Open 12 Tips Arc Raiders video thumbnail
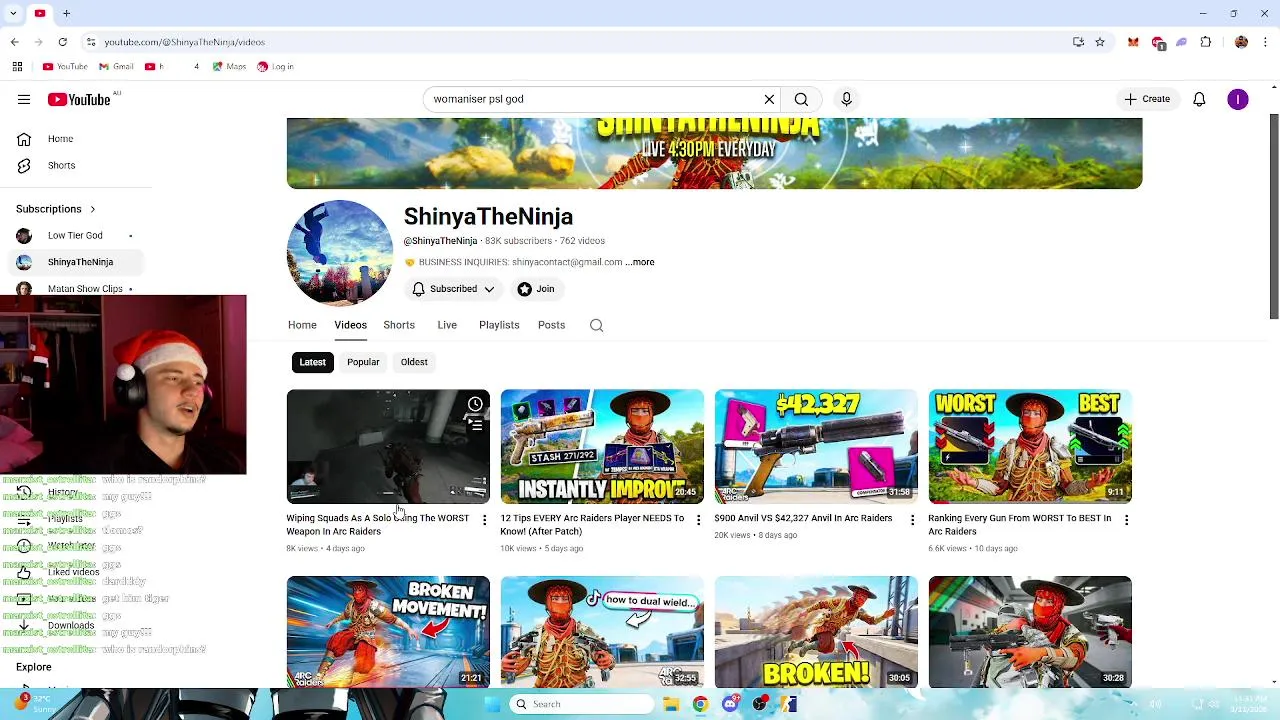This screenshot has width=1280, height=720. (x=602, y=447)
